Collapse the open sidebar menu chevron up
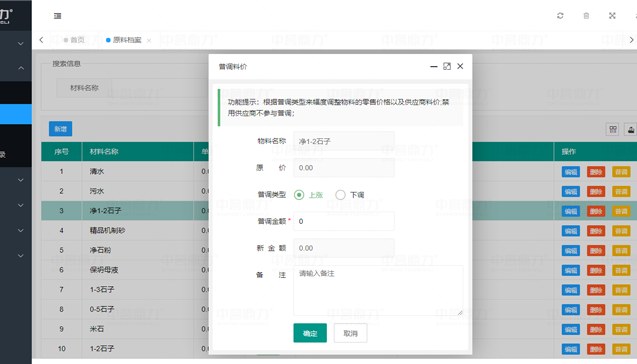 coord(21,68)
